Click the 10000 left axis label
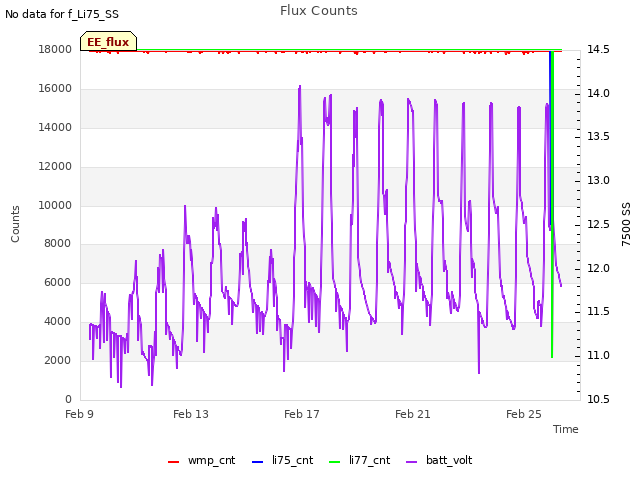The width and height of the screenshot is (640, 480). 55,205
